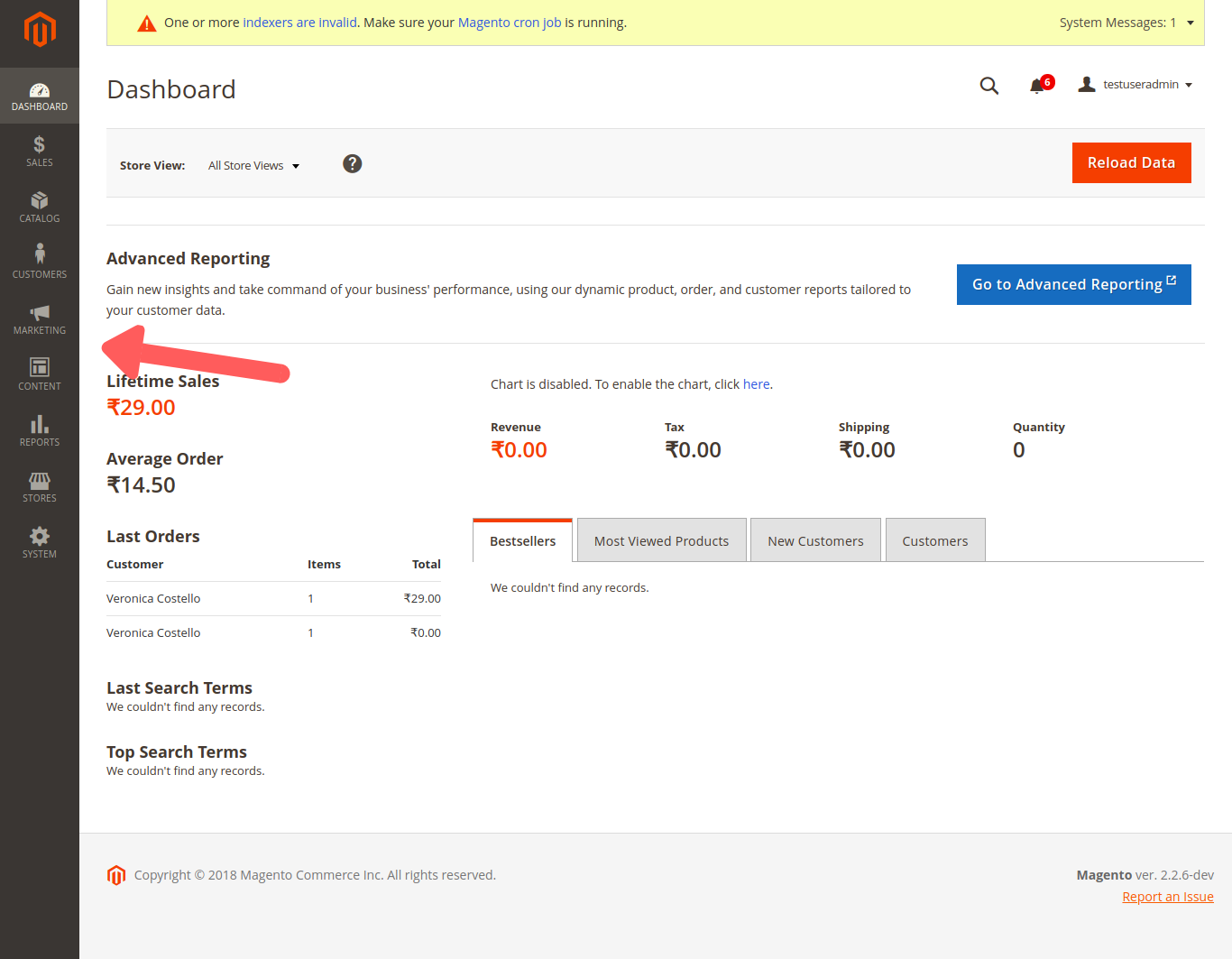
Task: Follow the Report an Issue link
Action: 1167,897
